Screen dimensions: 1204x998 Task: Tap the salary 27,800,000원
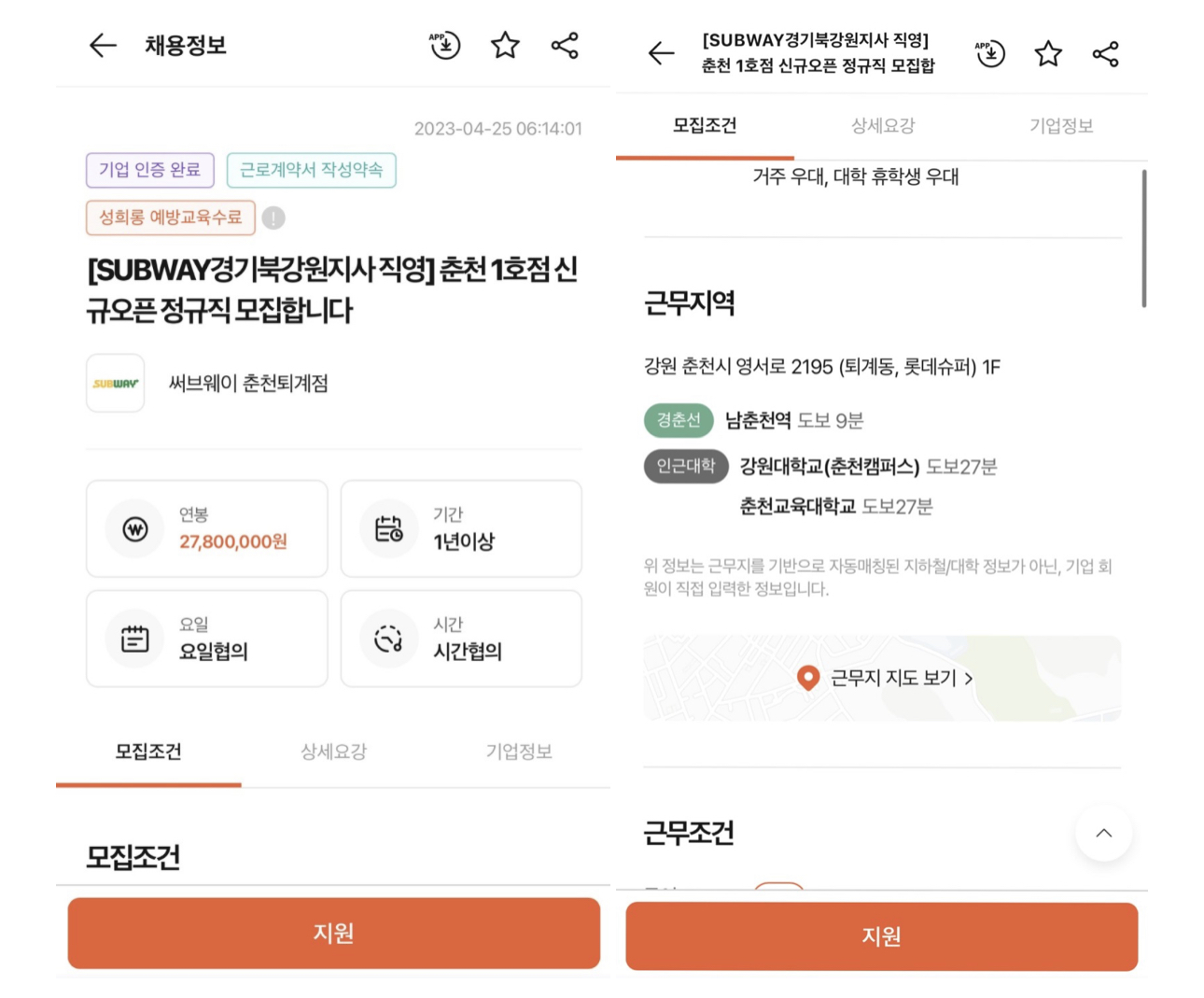point(233,542)
